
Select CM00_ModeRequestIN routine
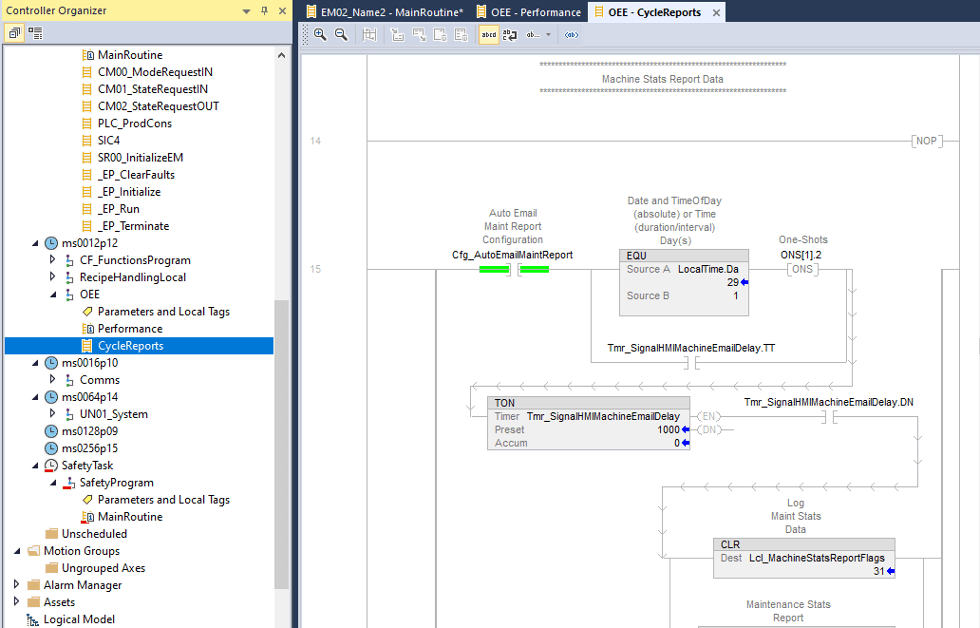[155, 72]
